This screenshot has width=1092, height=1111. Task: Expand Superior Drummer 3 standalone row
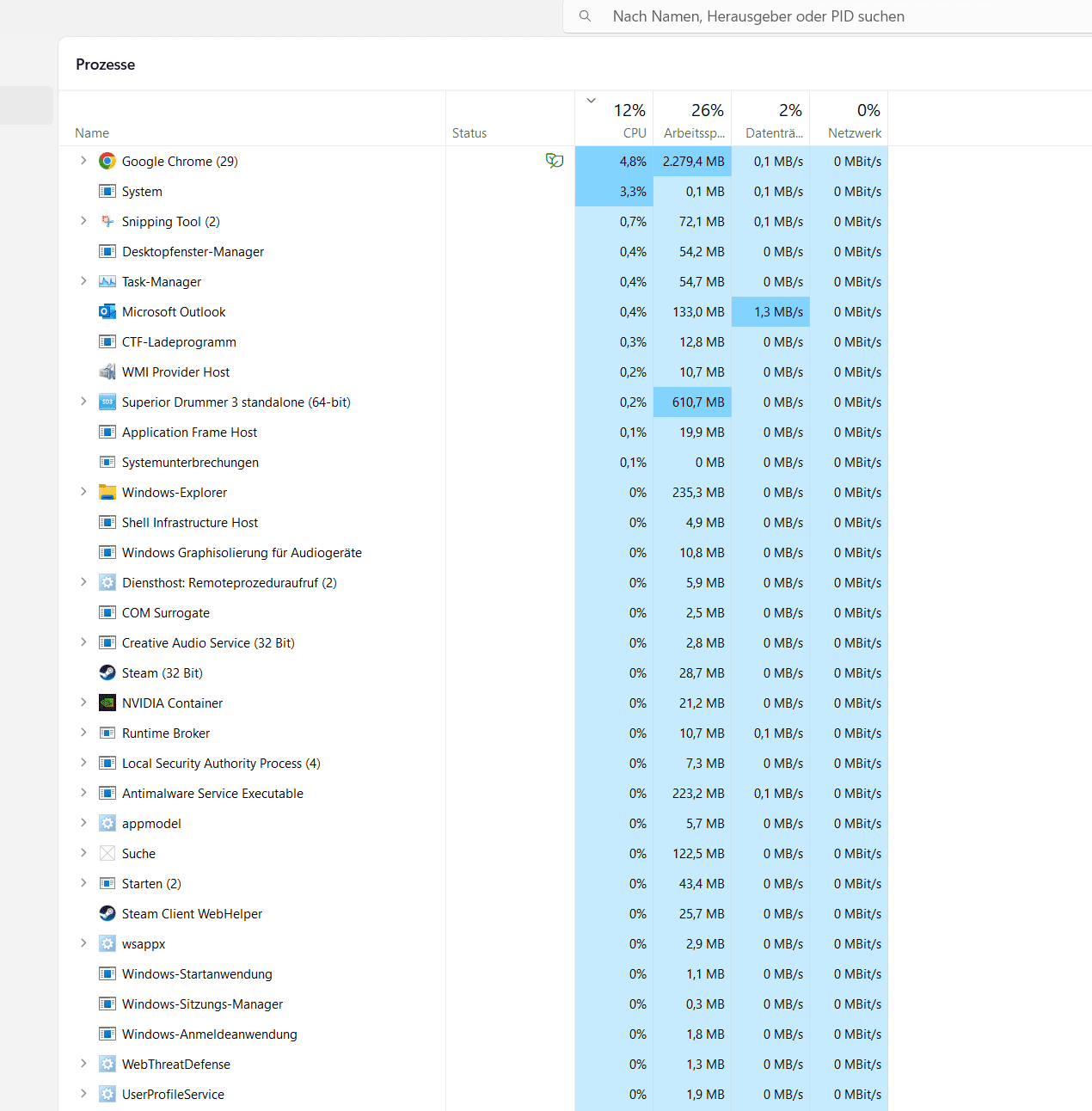click(83, 402)
